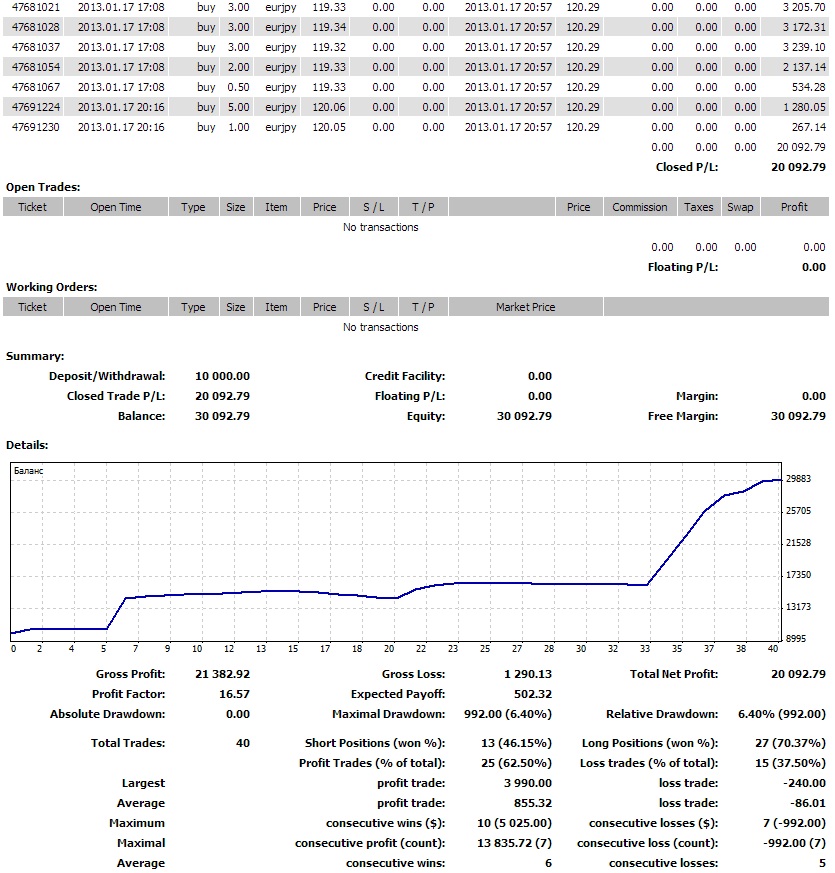Click the Market Price column header
The width and height of the screenshot is (835, 873).
tap(525, 307)
